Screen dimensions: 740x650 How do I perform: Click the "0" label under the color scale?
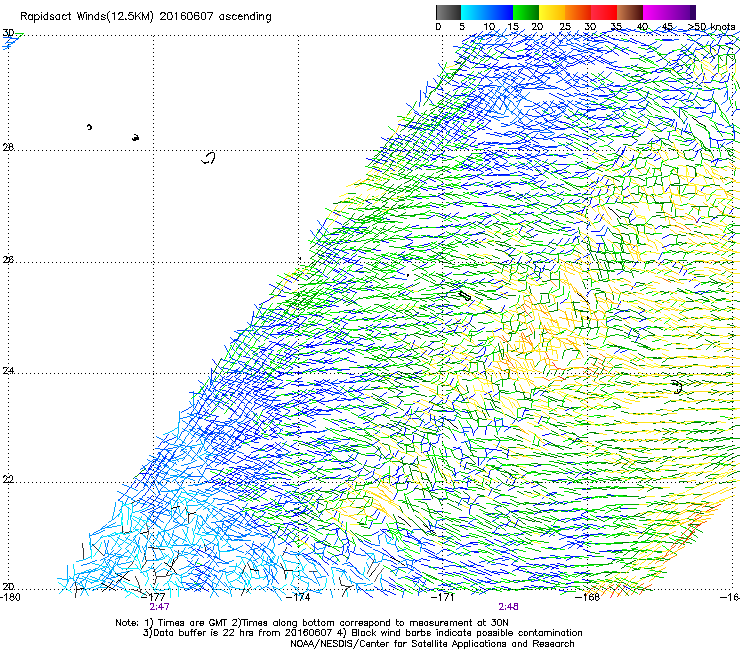tap(438, 27)
